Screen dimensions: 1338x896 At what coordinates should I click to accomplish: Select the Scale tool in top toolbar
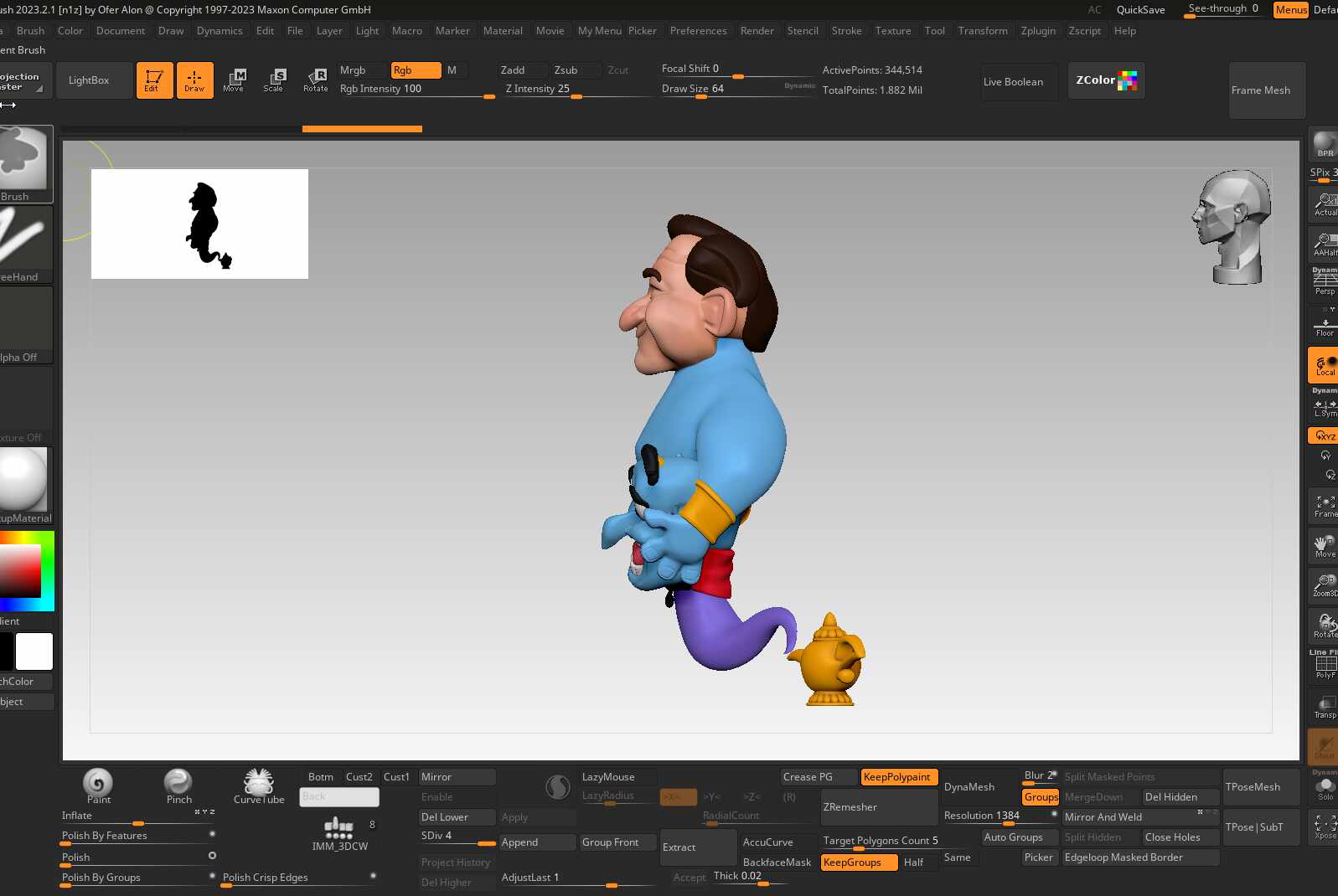pos(274,80)
